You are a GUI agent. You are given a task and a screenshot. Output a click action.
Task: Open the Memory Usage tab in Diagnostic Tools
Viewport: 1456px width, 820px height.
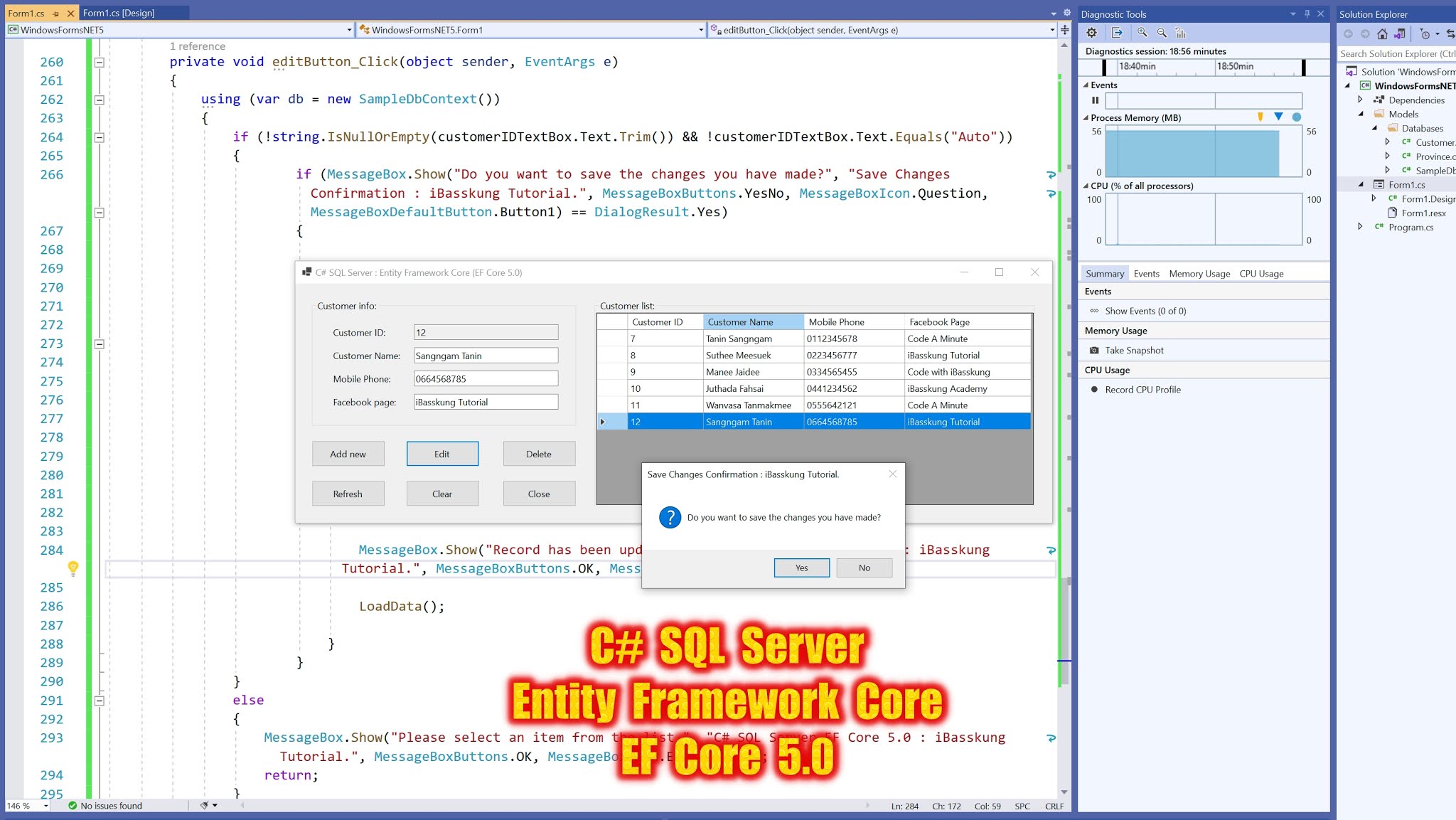coord(1199,273)
